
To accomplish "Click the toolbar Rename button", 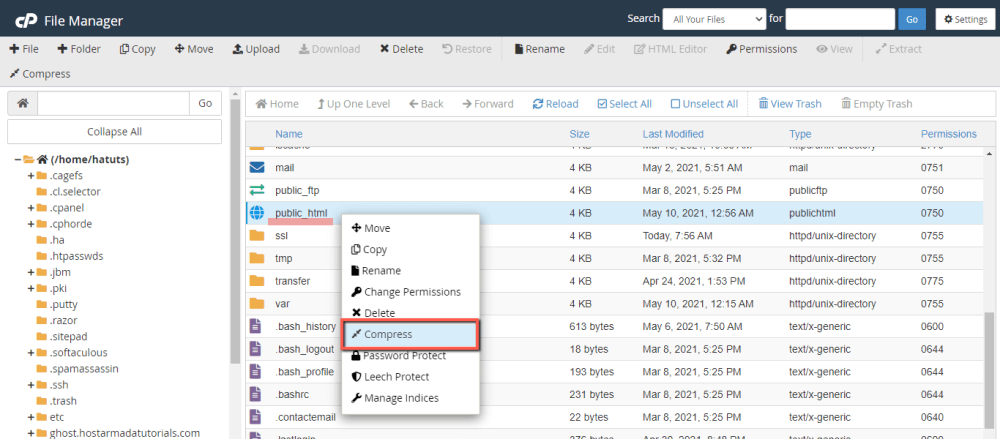I will tap(540, 49).
